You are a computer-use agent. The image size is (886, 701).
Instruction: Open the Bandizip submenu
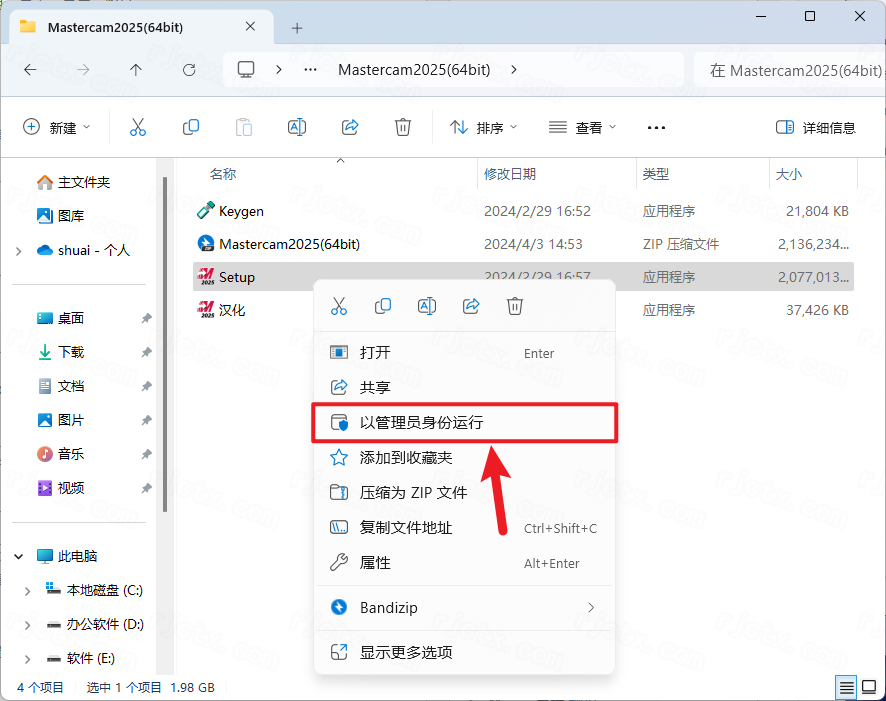(x=464, y=608)
